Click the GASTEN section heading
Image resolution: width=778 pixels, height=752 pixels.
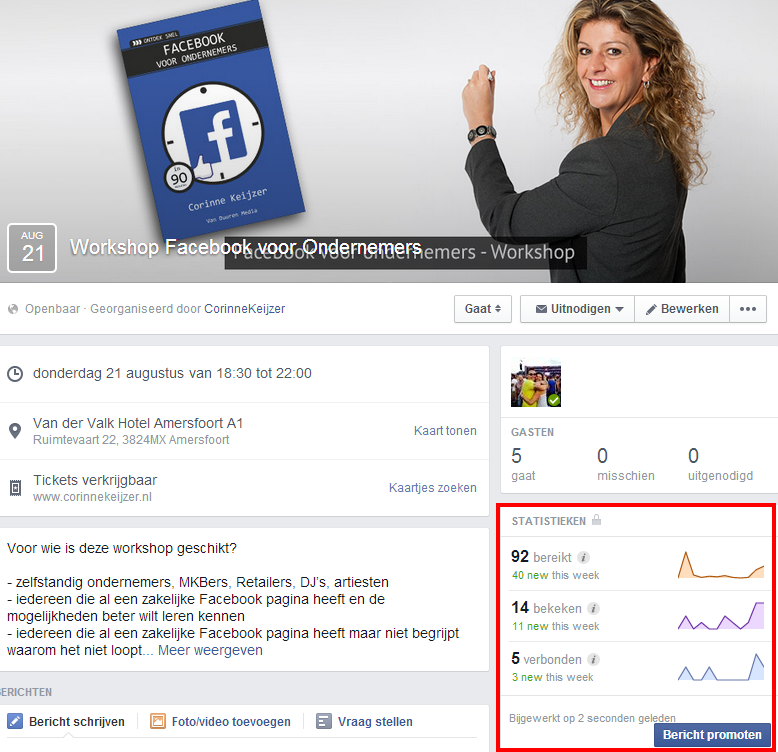[x=532, y=432]
